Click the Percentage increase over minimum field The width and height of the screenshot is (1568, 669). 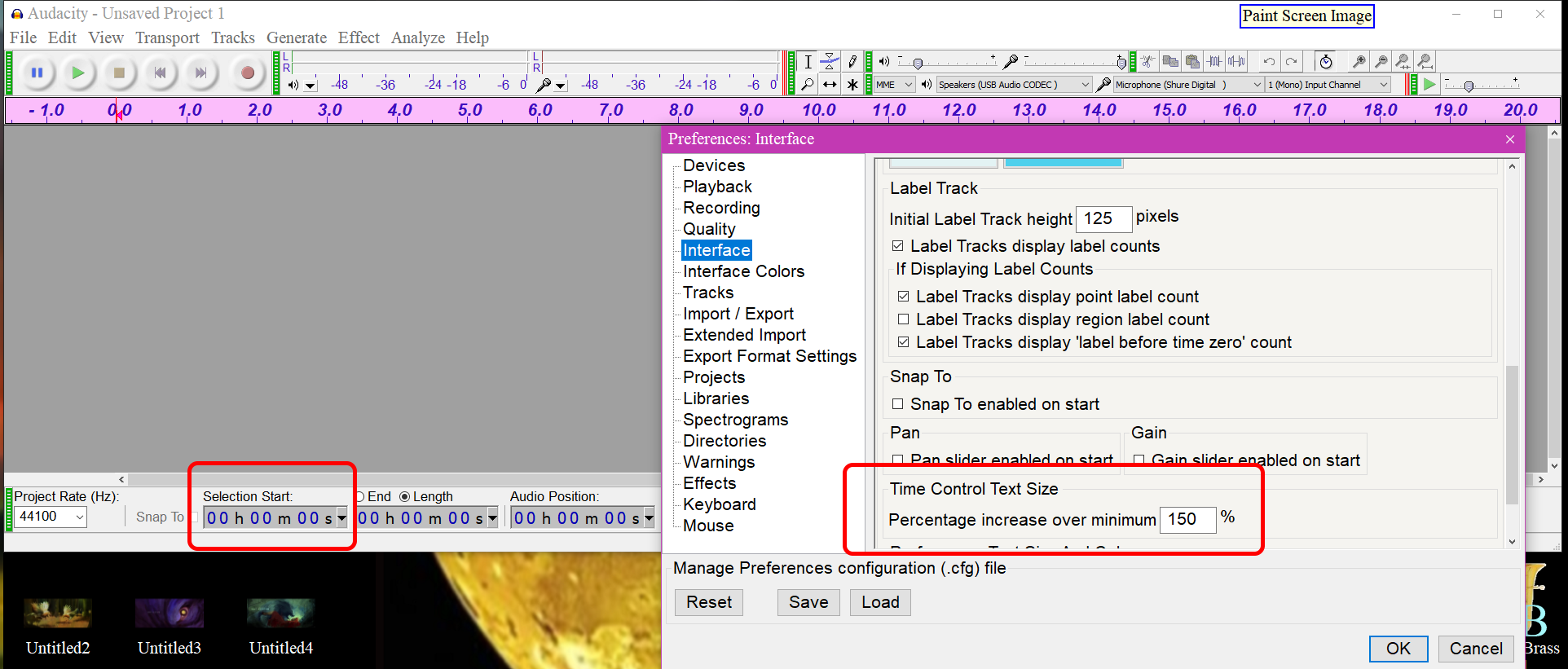(x=1187, y=520)
